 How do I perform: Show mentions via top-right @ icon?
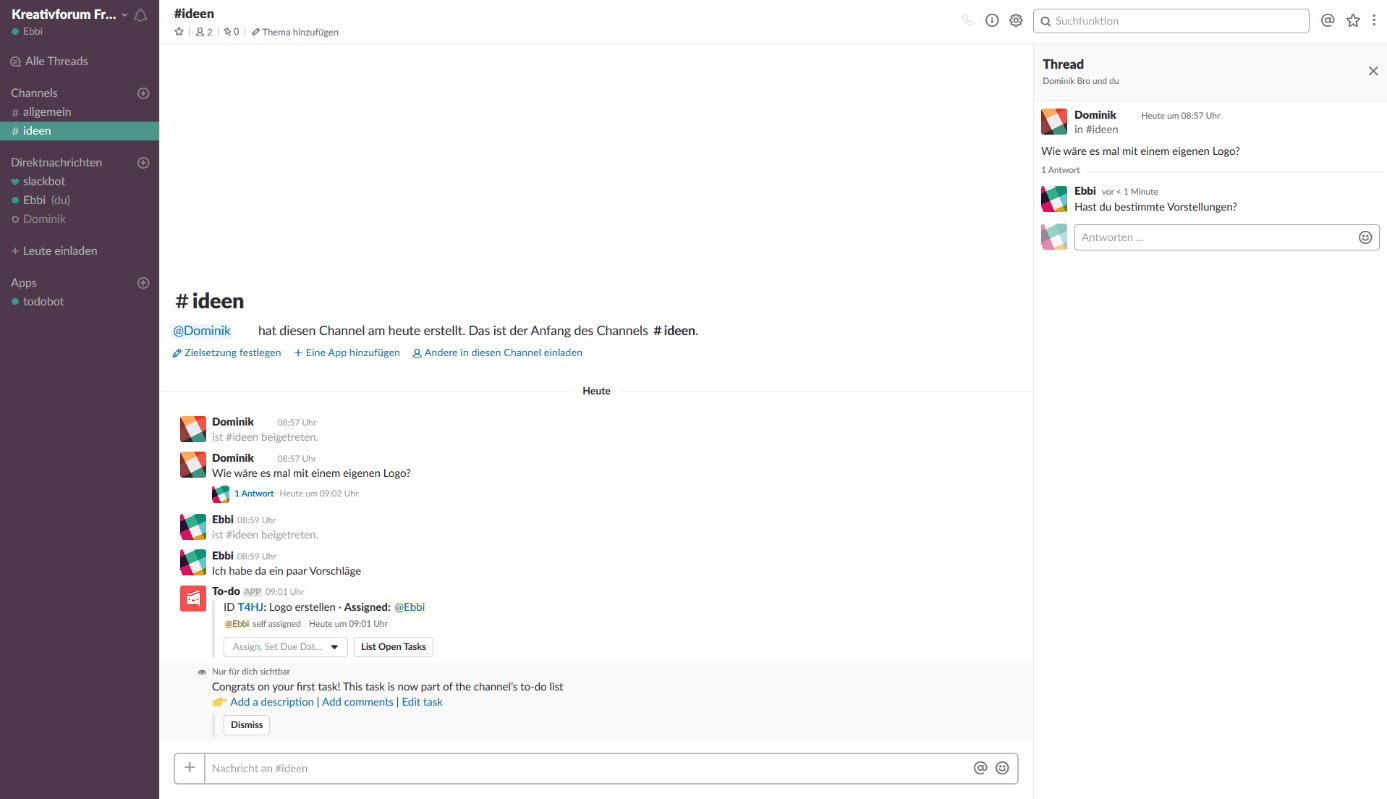point(1328,20)
